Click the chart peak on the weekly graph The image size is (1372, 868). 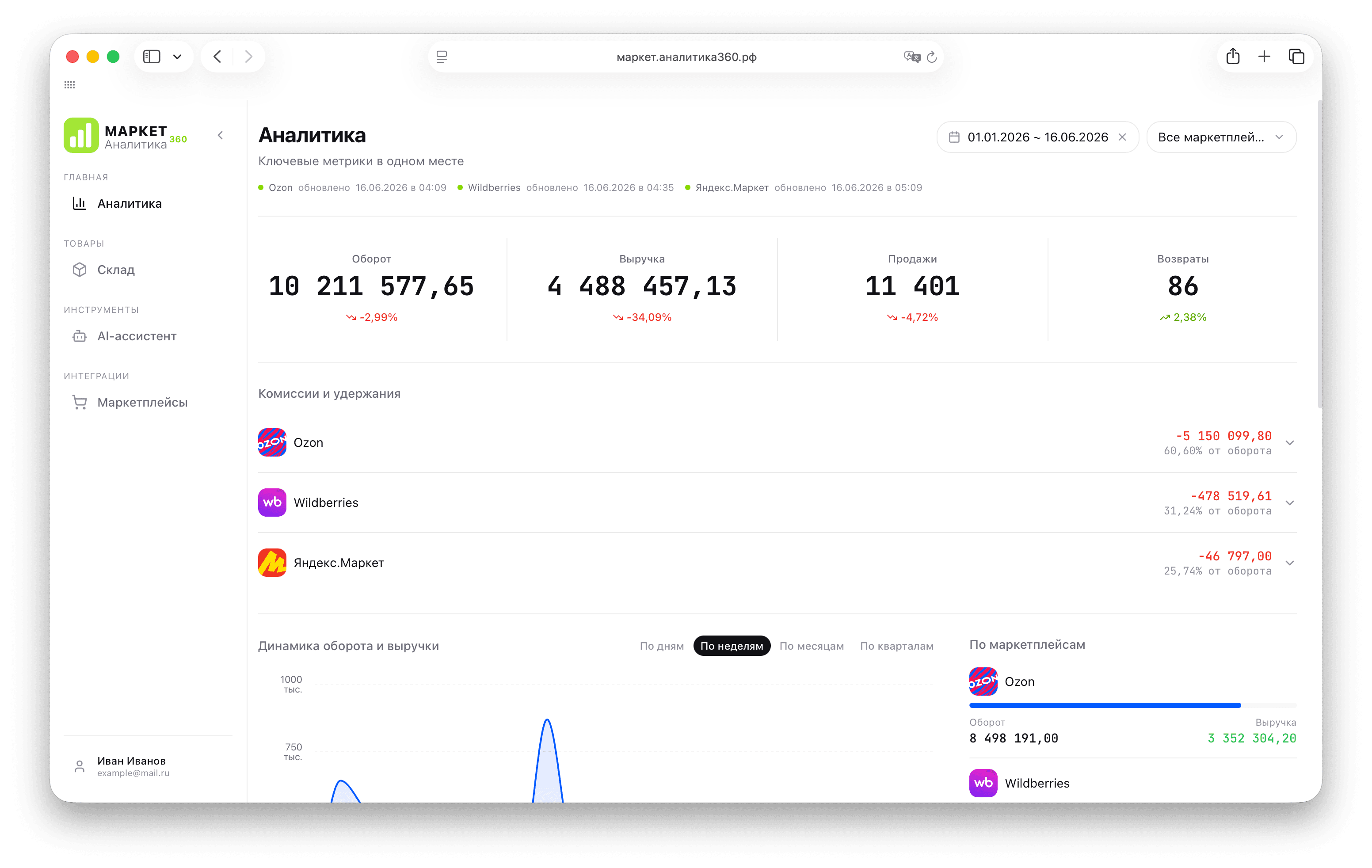tap(547, 720)
